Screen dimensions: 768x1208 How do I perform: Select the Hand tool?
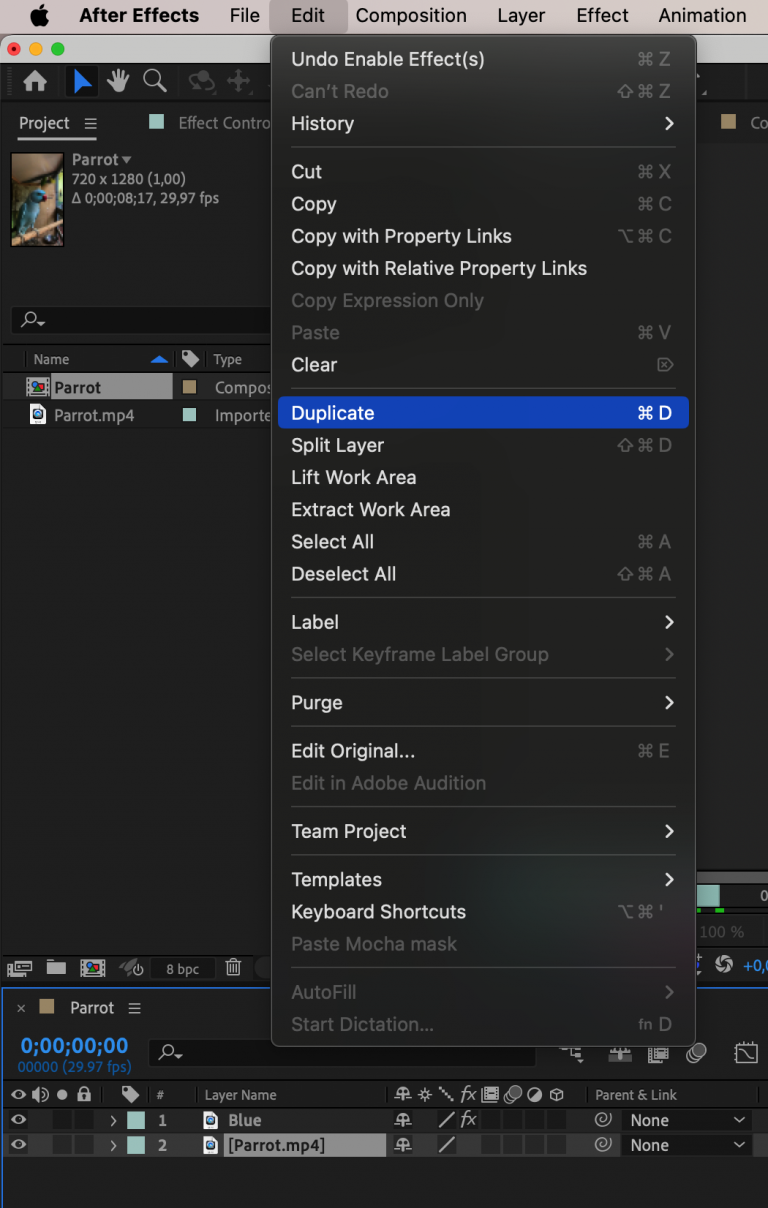[118, 82]
